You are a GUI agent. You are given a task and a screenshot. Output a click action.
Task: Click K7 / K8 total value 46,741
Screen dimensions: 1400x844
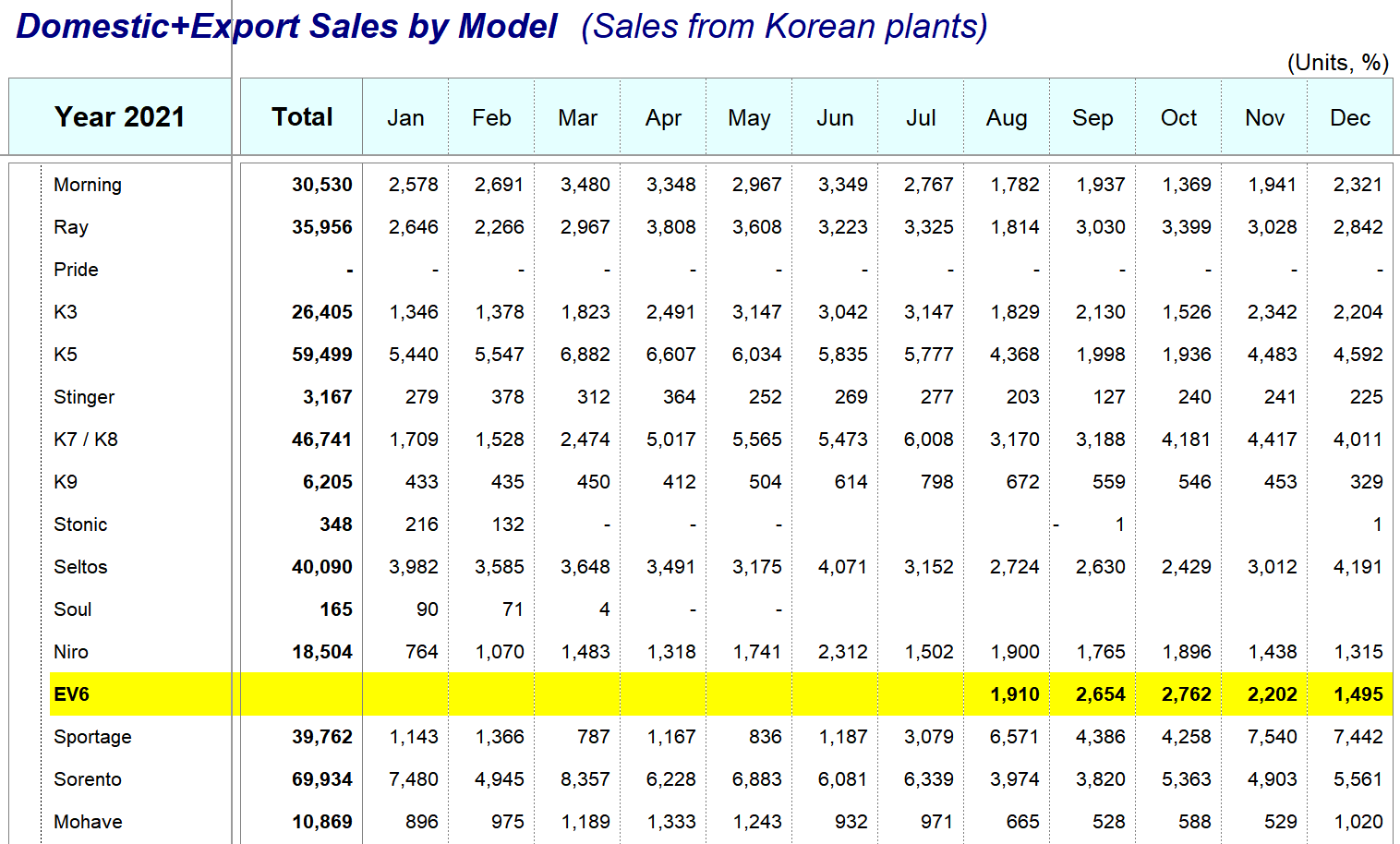point(322,440)
